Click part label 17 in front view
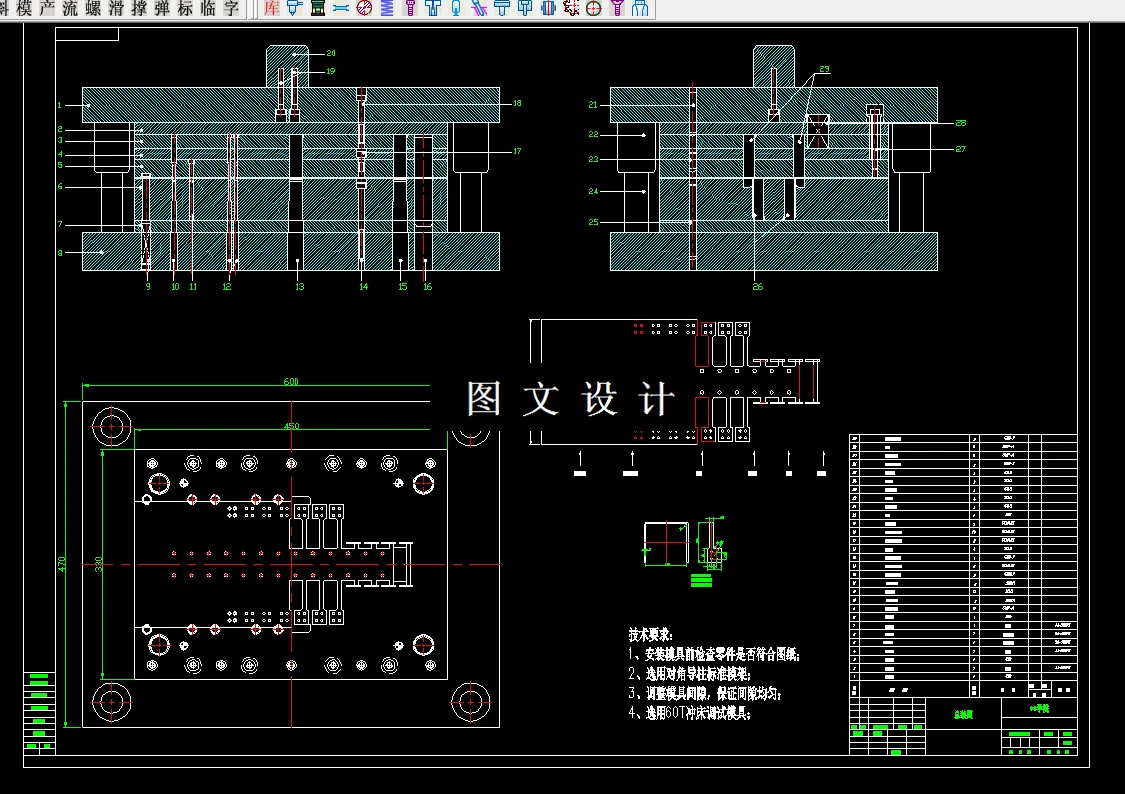Viewport: 1125px width, 794px height. click(x=517, y=151)
